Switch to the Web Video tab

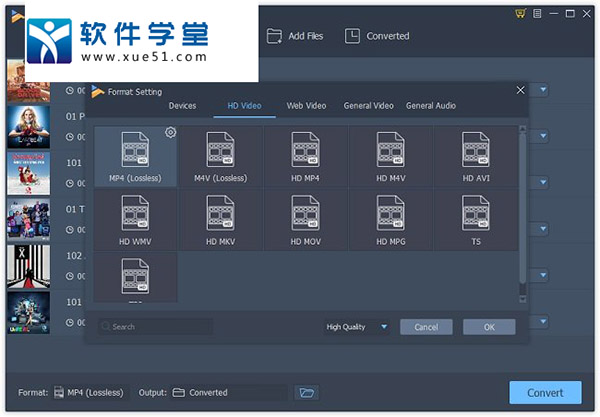pos(306,105)
